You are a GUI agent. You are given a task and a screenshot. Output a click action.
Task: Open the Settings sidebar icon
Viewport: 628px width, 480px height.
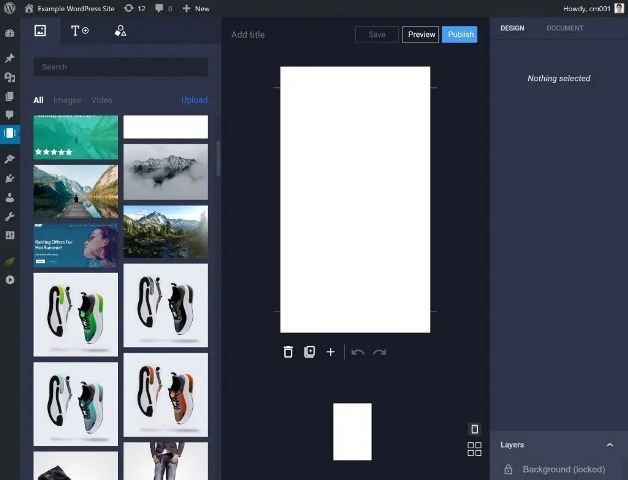[10, 235]
